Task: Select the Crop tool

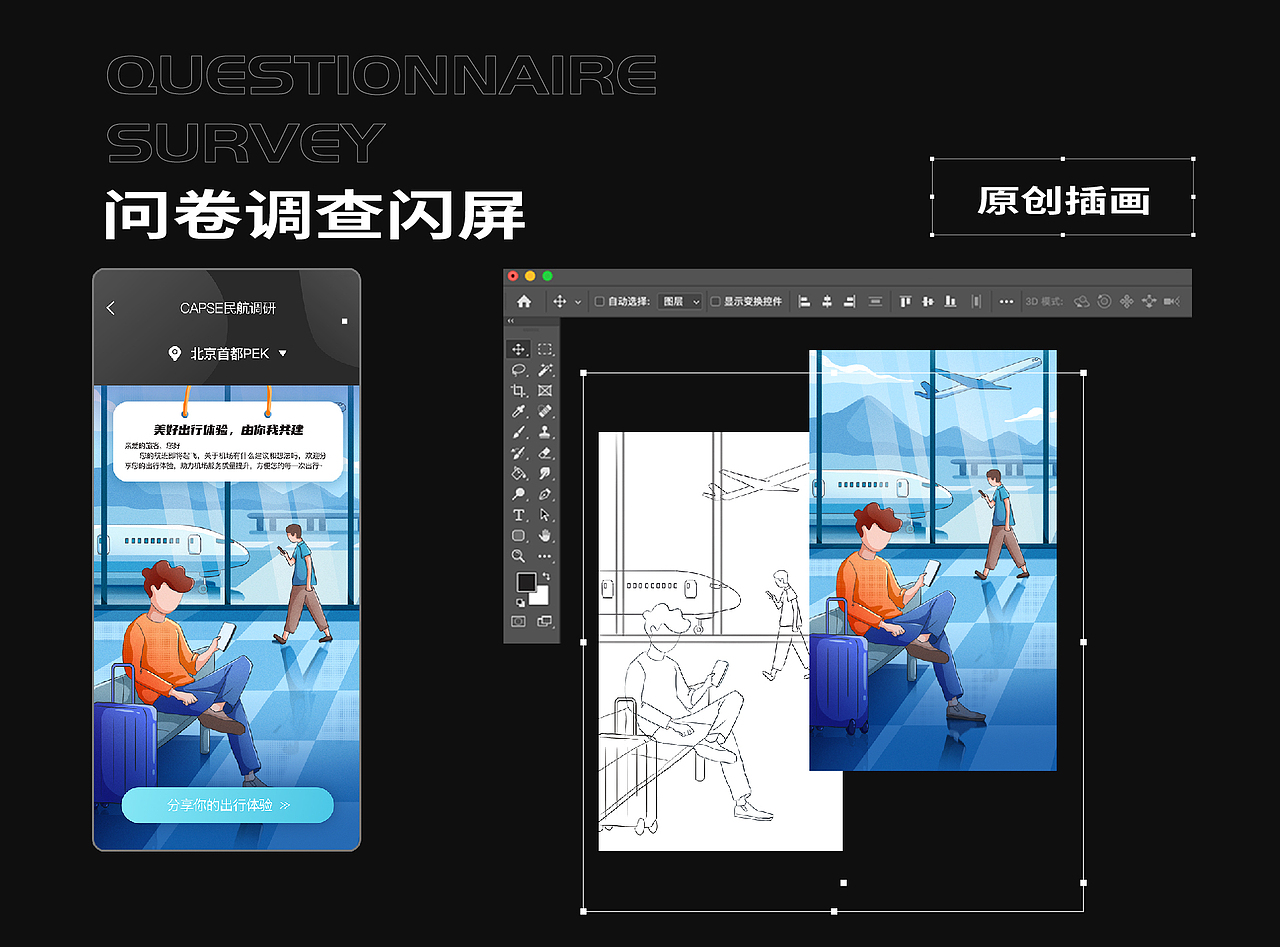Action: 519,390
